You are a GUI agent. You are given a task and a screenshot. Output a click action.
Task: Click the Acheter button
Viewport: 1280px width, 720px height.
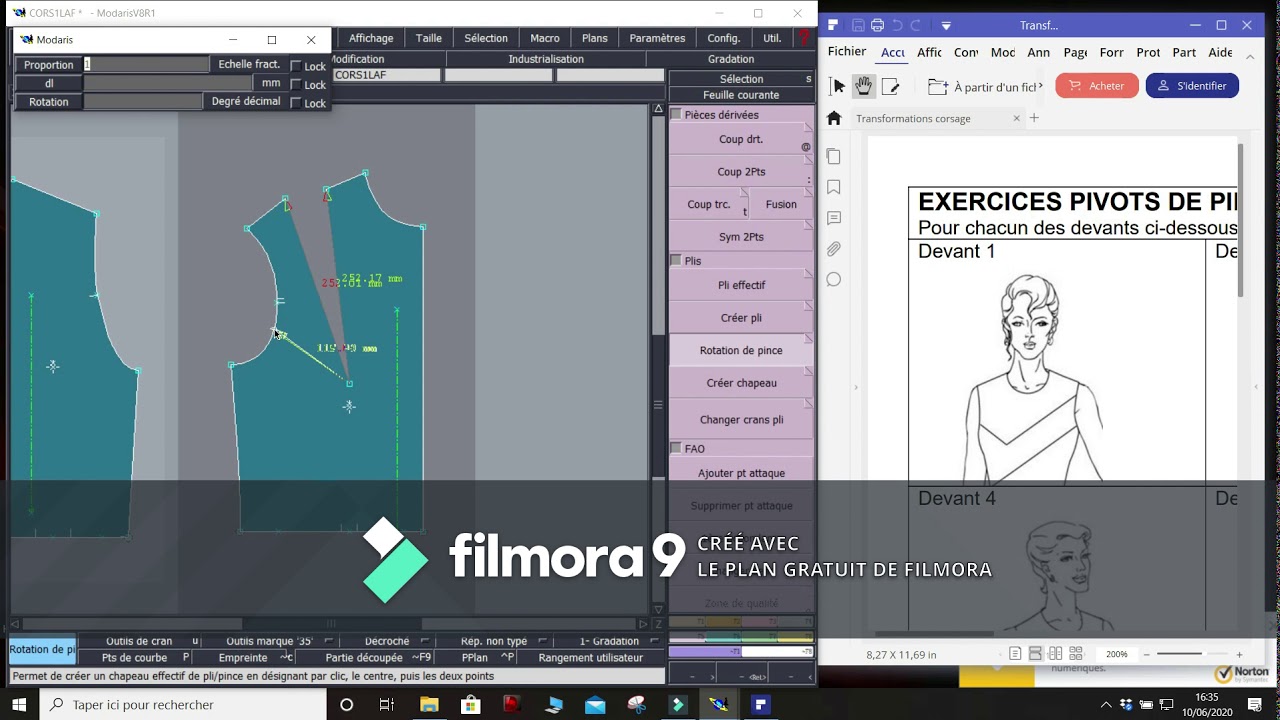tap(1097, 86)
